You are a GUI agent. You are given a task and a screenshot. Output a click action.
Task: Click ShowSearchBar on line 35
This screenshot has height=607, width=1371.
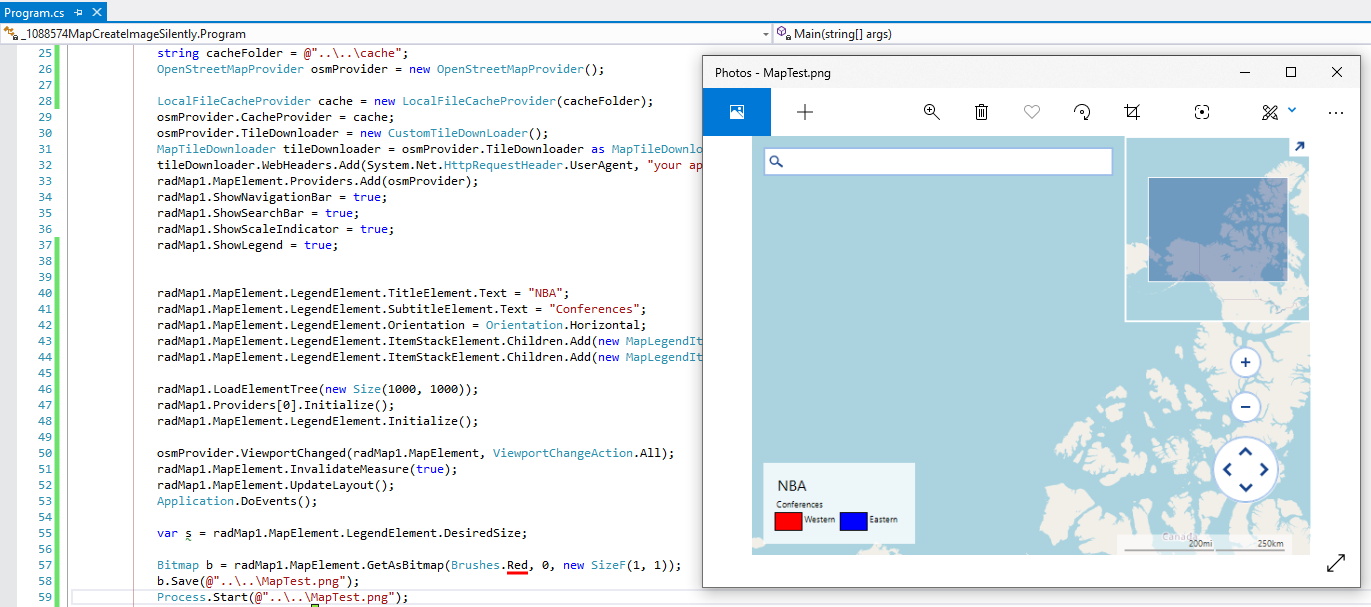pyautogui.click(x=260, y=213)
